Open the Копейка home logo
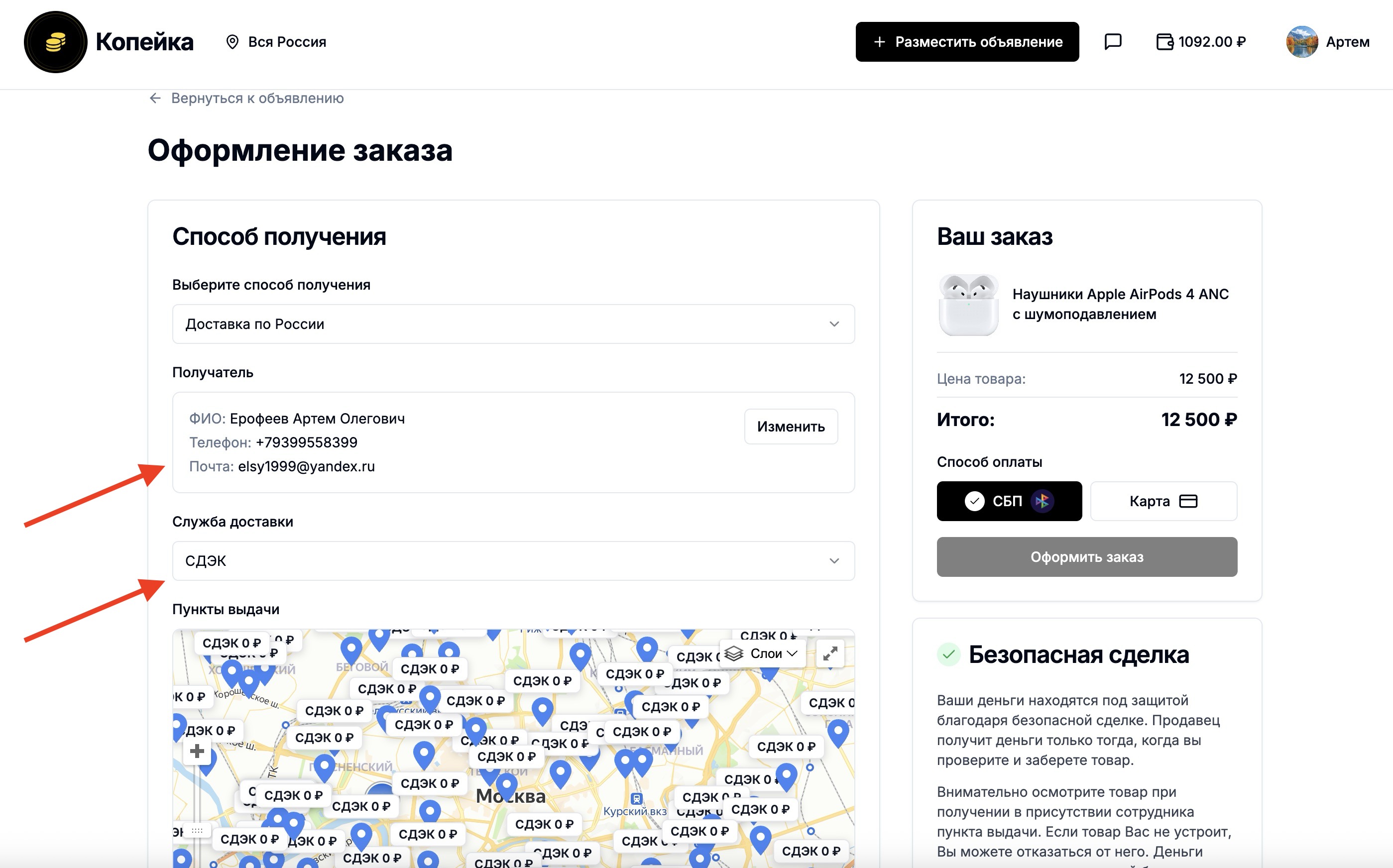1393x868 pixels. (56, 42)
